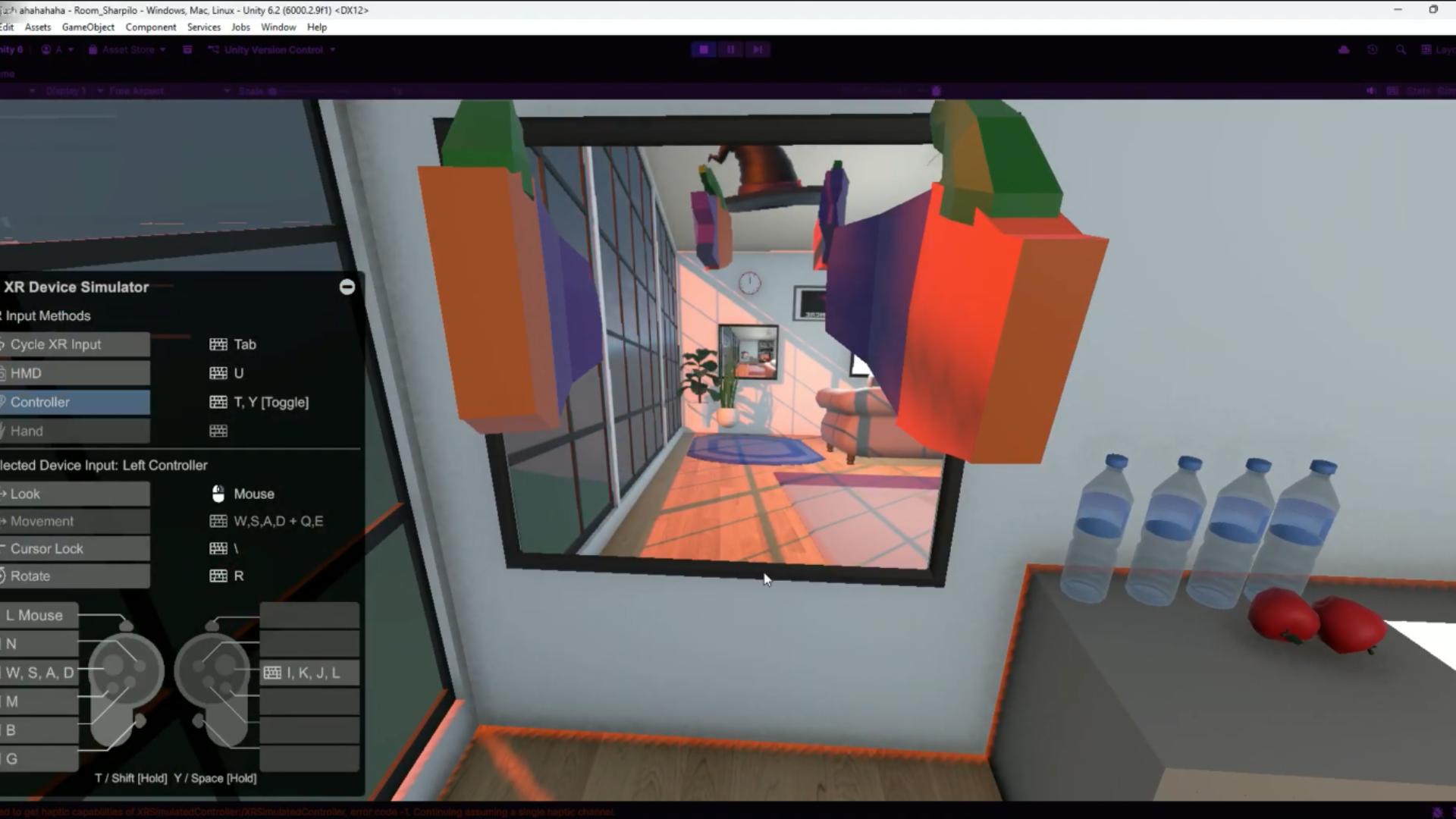Screen dimensions: 1456x819
Task: Click the package manager box icon
Action: point(187,50)
